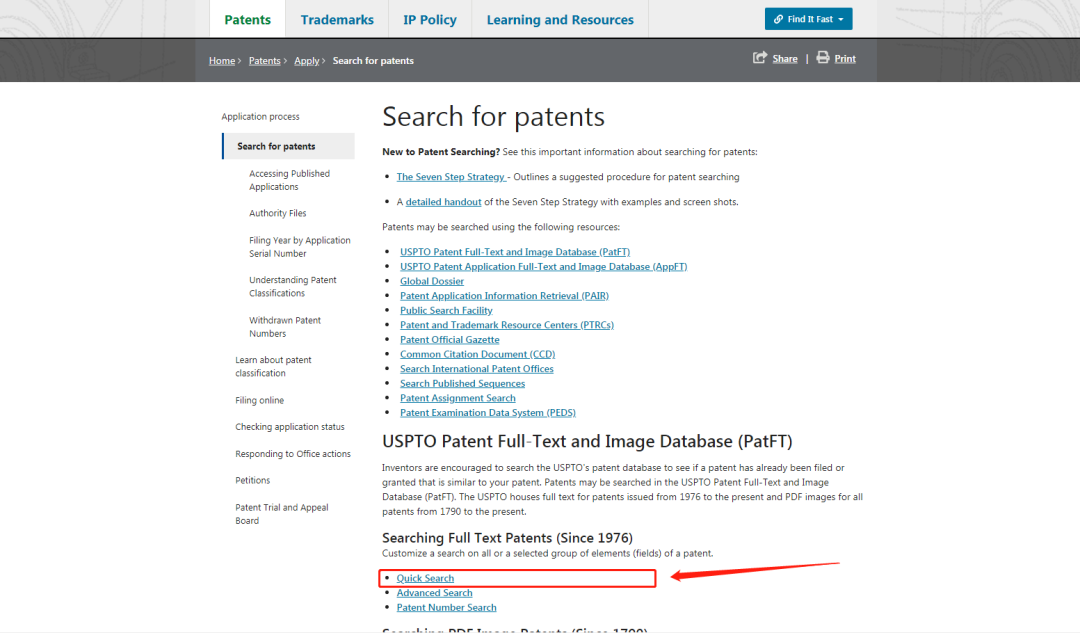Select Filing online in the sidebar

click(259, 400)
